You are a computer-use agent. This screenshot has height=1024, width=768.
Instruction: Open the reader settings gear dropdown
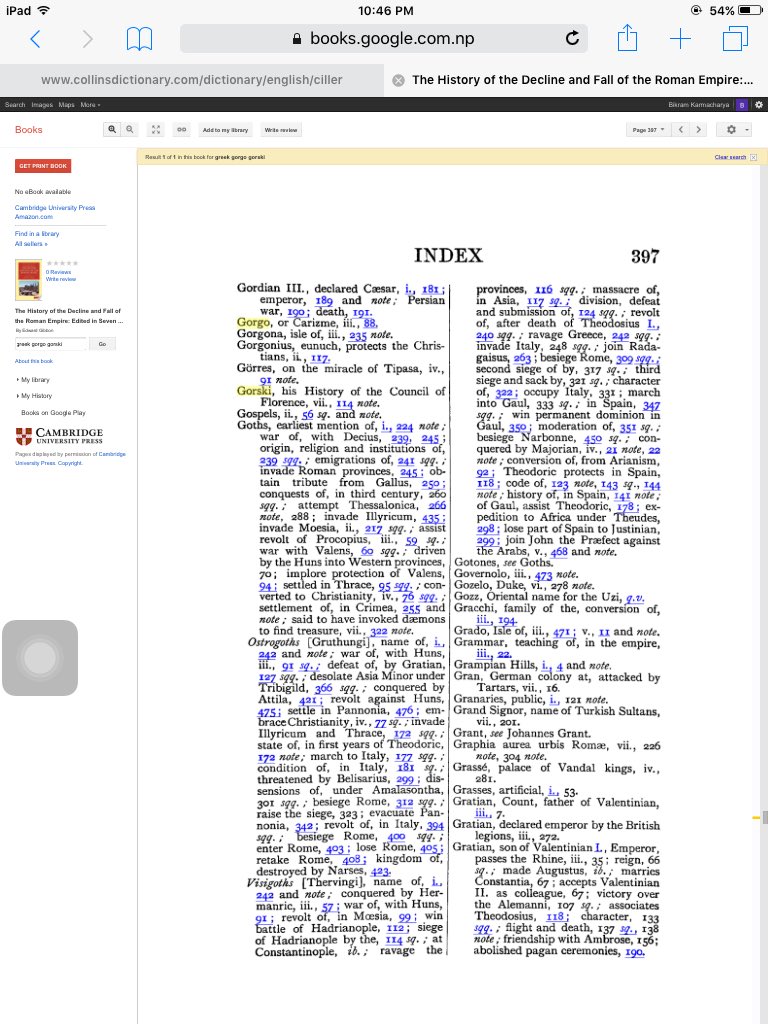tap(735, 129)
